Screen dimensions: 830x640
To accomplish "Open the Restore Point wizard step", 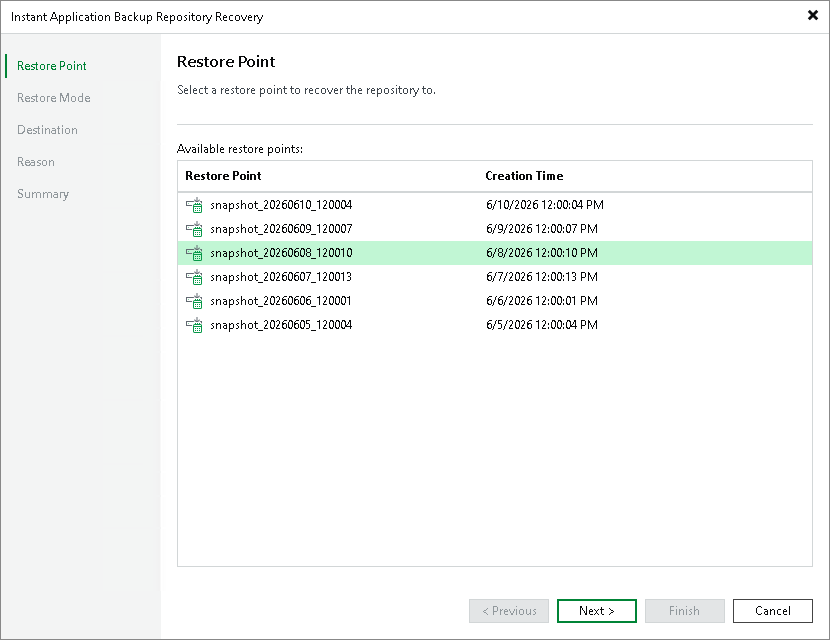I will pyautogui.click(x=51, y=66).
